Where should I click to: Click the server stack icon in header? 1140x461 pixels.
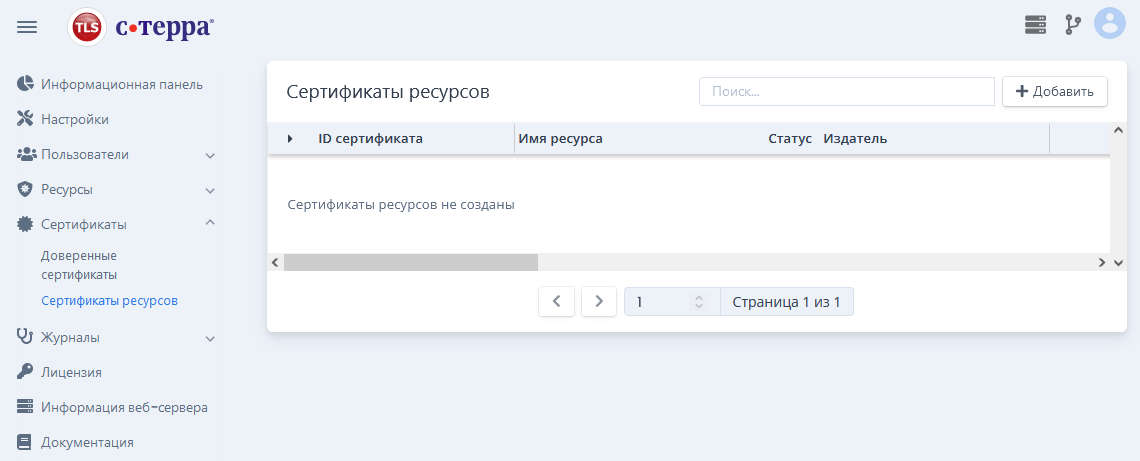tap(1035, 25)
